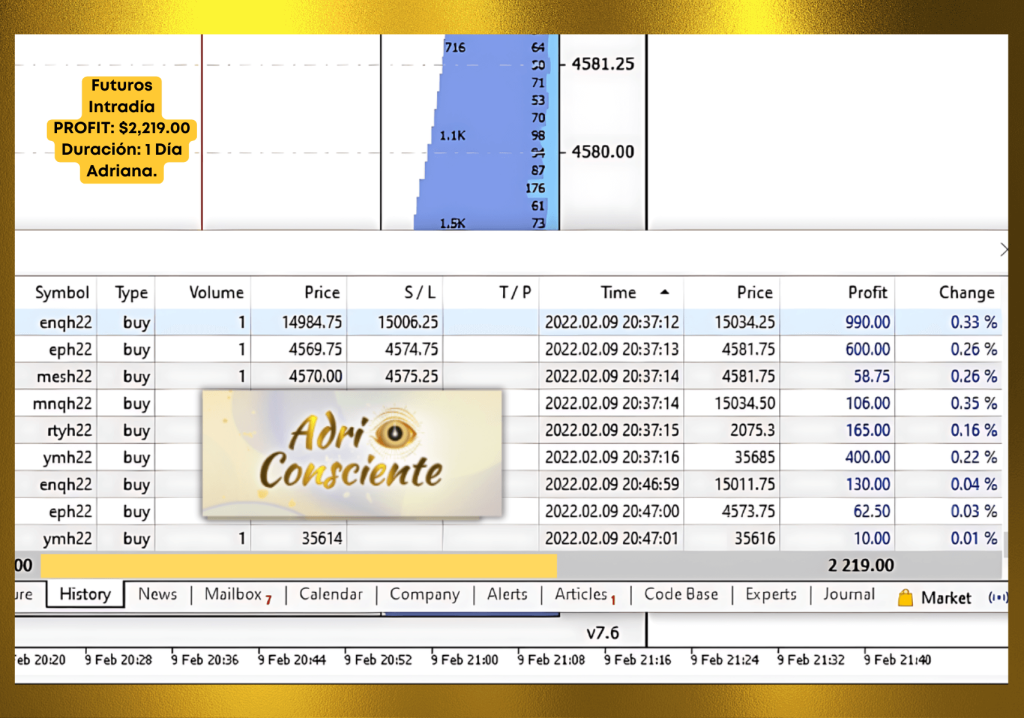The image size is (1024, 718).
Task: Click the sort arrow in Time header
Action: click(664, 292)
